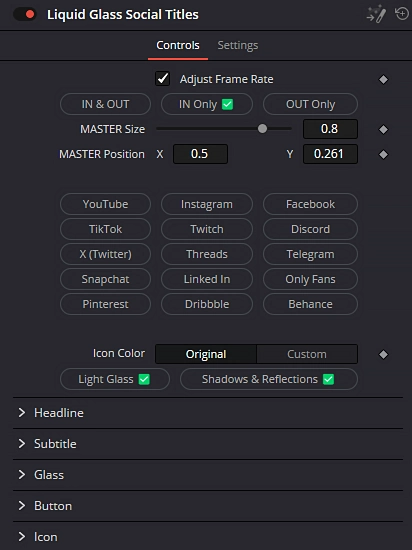
Task: Add keyframe for Adjust Frame Rate
Action: click(383, 80)
